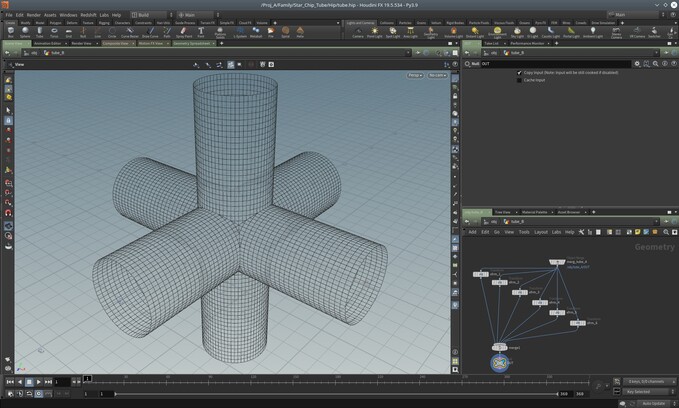Open the Key Selected dropdown

point(649,392)
